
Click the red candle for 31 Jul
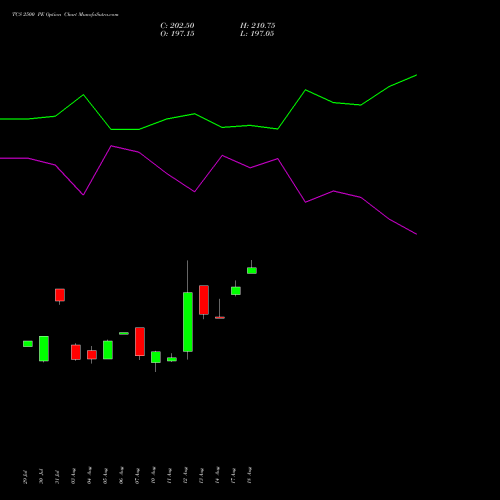60,295
